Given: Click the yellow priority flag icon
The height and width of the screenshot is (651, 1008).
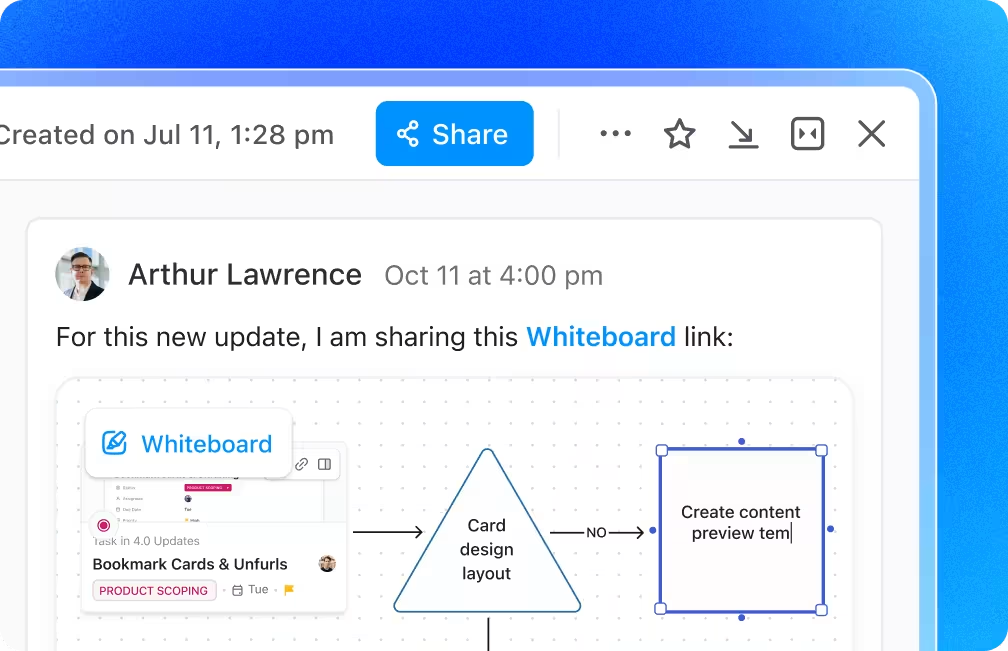Looking at the screenshot, I should (x=289, y=589).
